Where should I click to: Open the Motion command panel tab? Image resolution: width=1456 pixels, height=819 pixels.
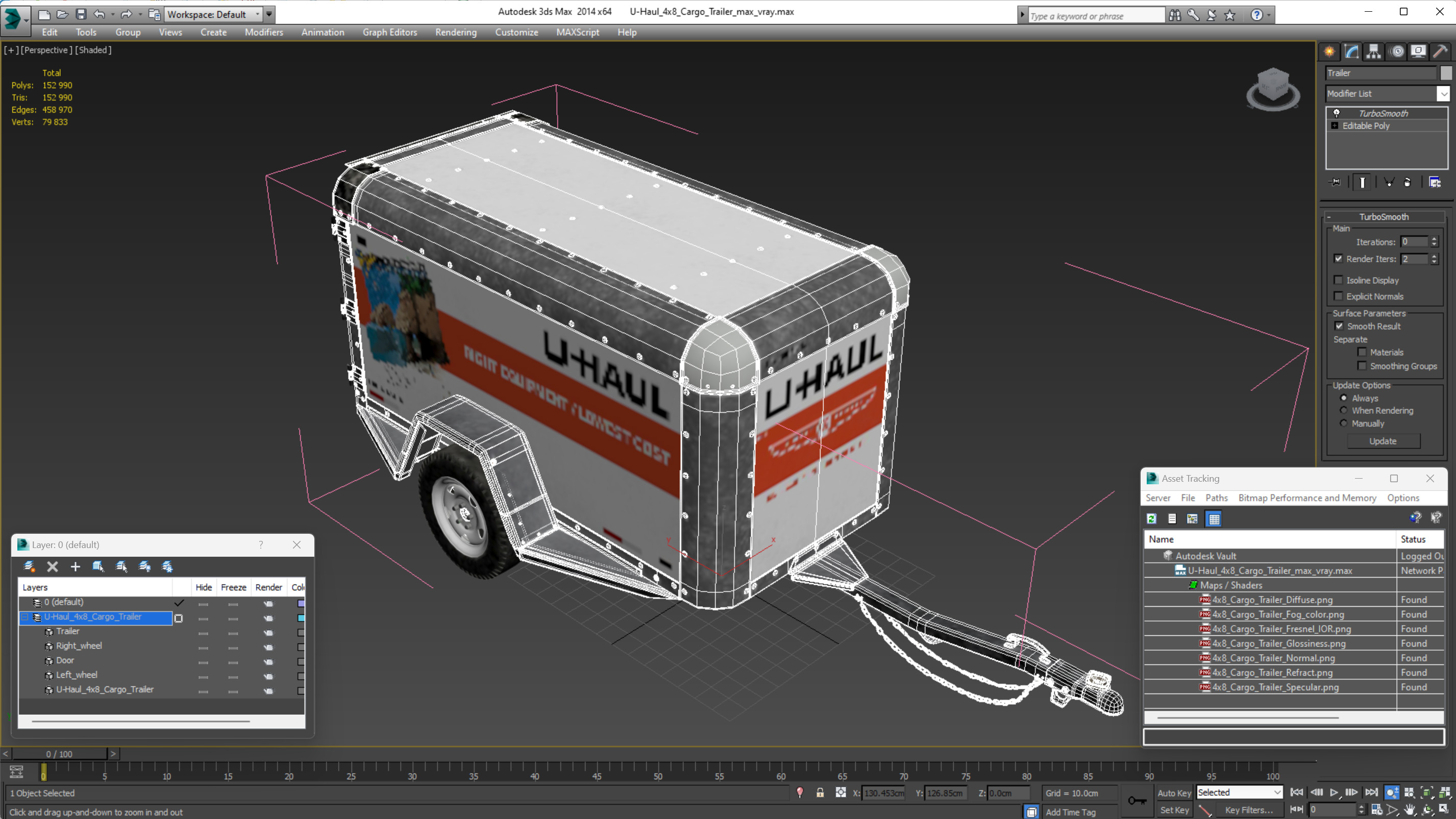click(1397, 52)
